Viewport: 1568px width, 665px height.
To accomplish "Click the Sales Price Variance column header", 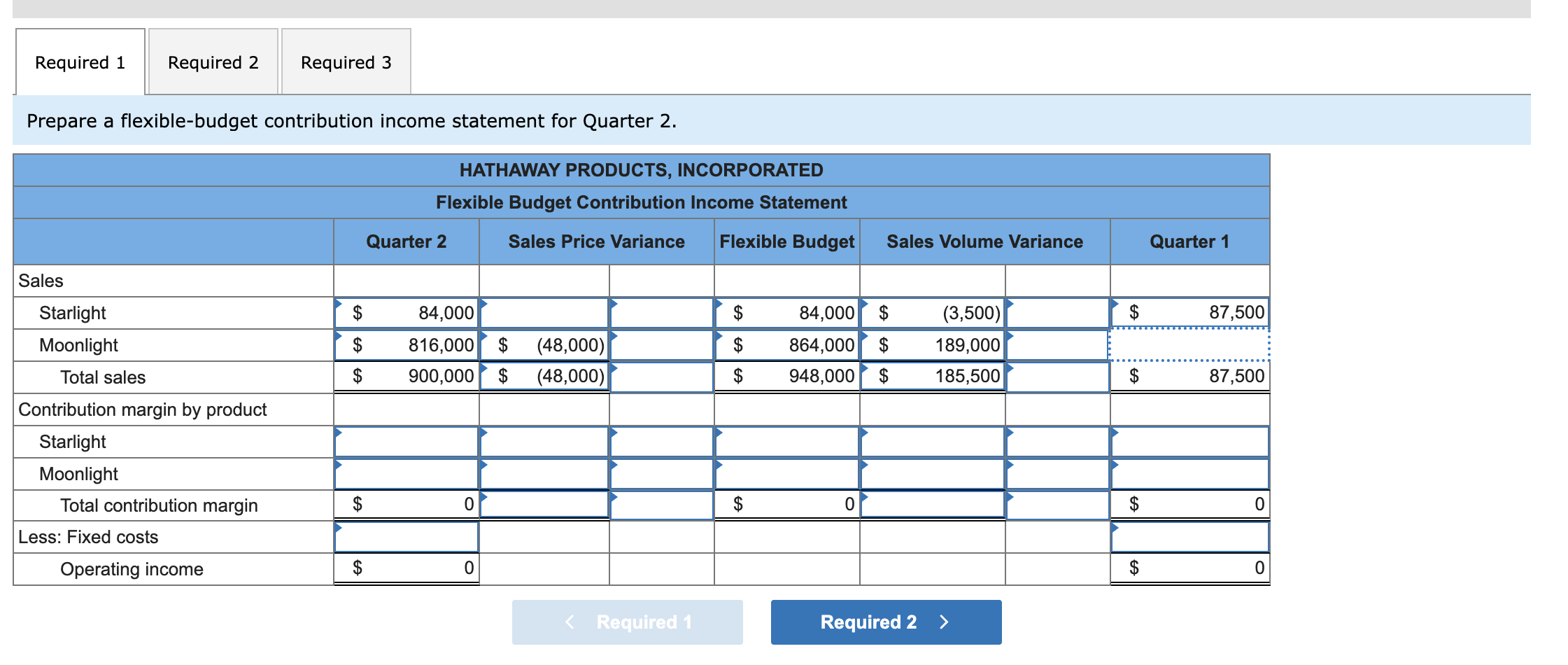I will pyautogui.click(x=597, y=241).
